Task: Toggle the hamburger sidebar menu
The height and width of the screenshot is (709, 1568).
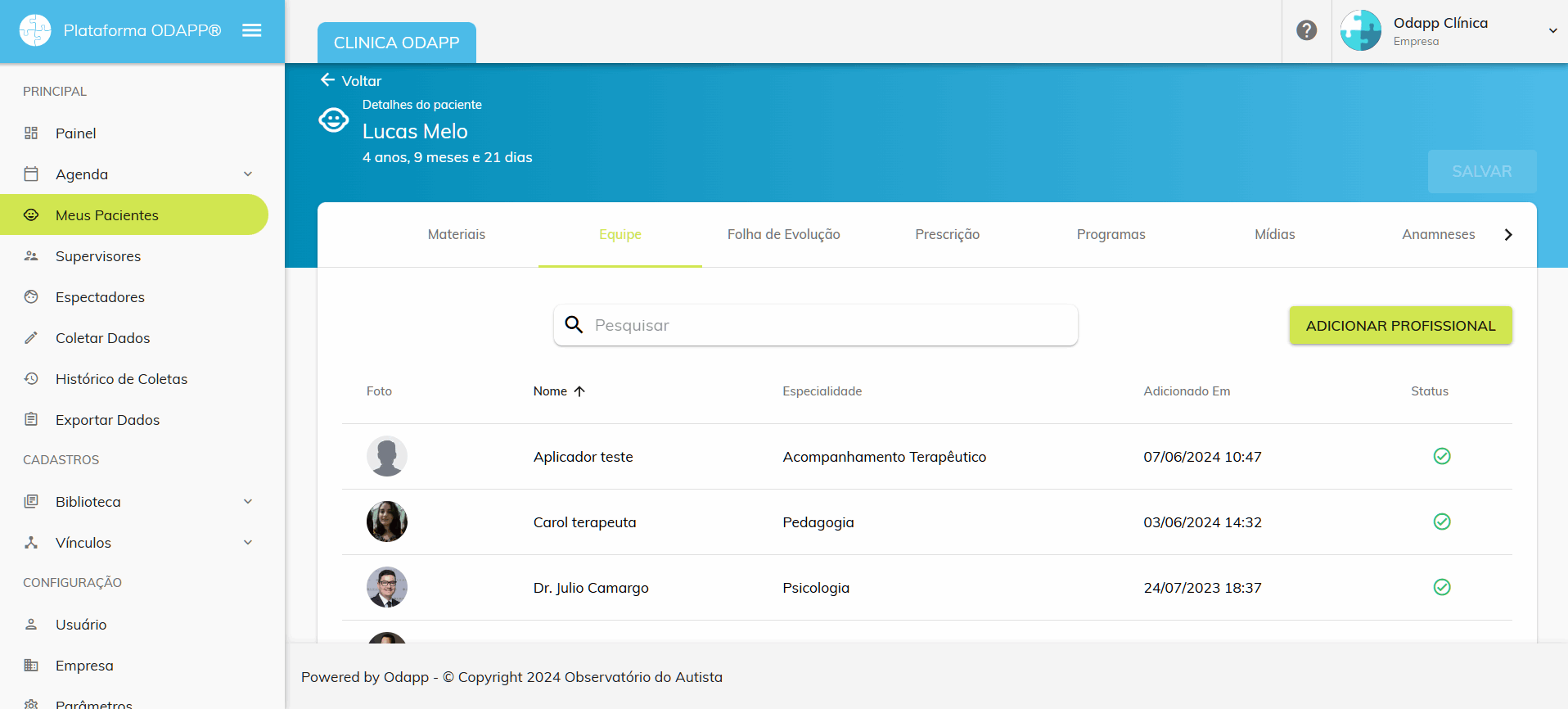Action: (x=252, y=30)
